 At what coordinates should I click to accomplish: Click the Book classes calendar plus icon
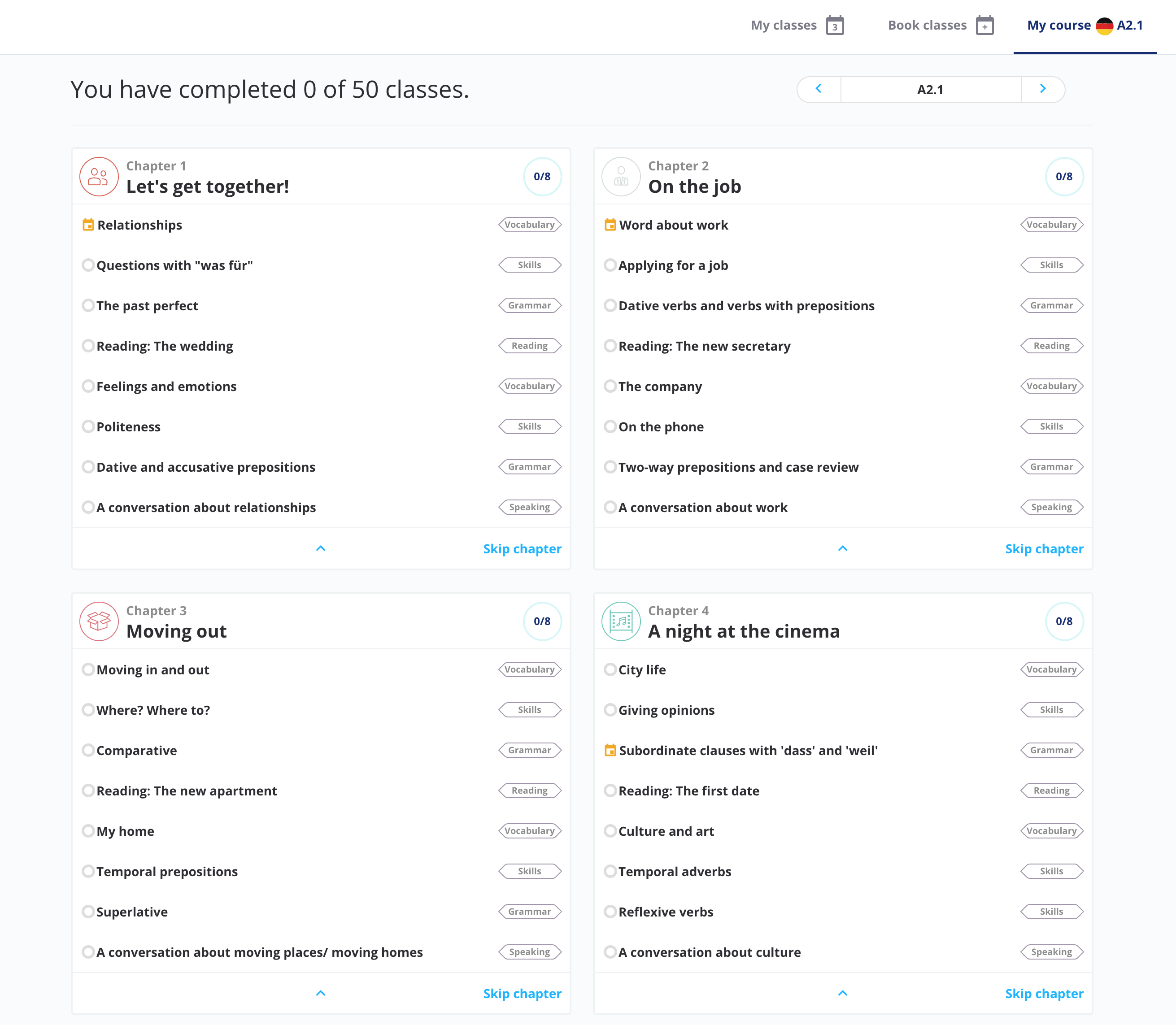pyautogui.click(x=984, y=26)
